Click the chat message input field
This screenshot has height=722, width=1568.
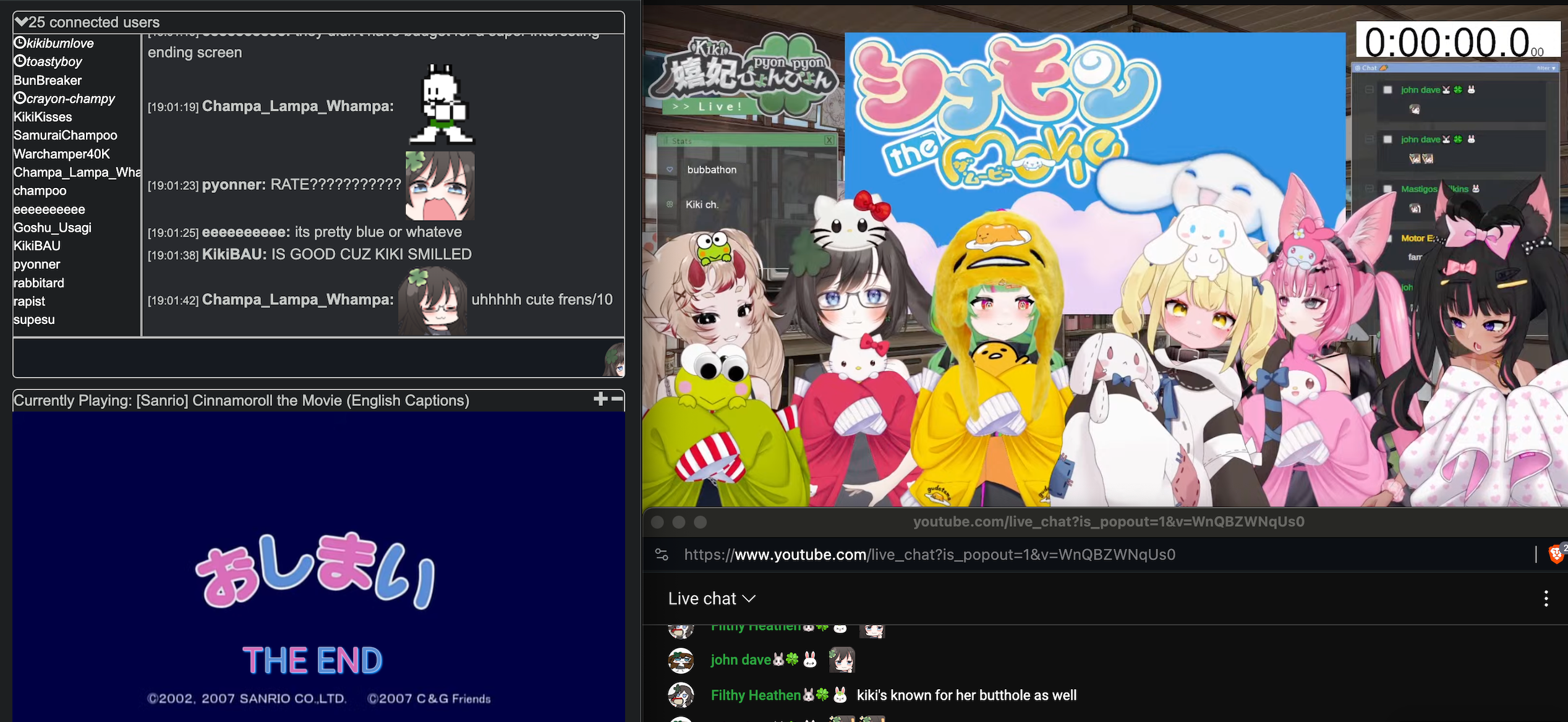pos(307,358)
